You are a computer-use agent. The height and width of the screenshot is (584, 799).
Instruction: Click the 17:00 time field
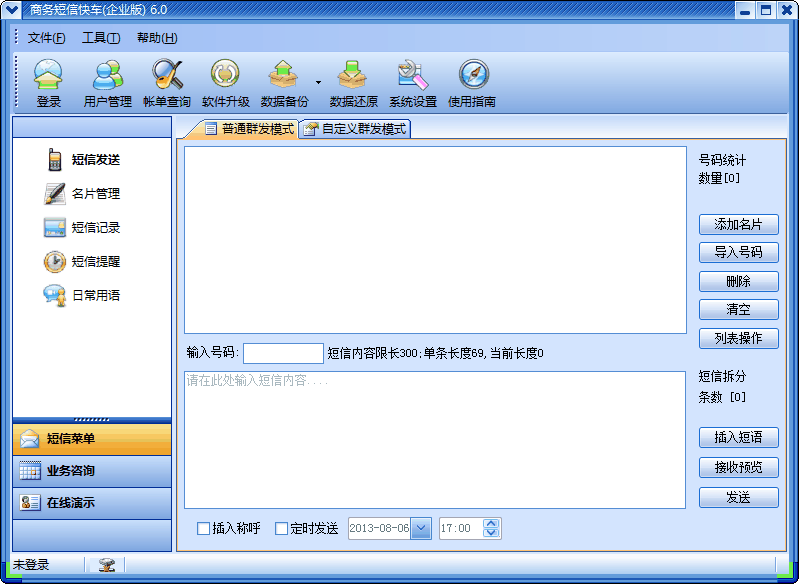pyautogui.click(x=461, y=528)
